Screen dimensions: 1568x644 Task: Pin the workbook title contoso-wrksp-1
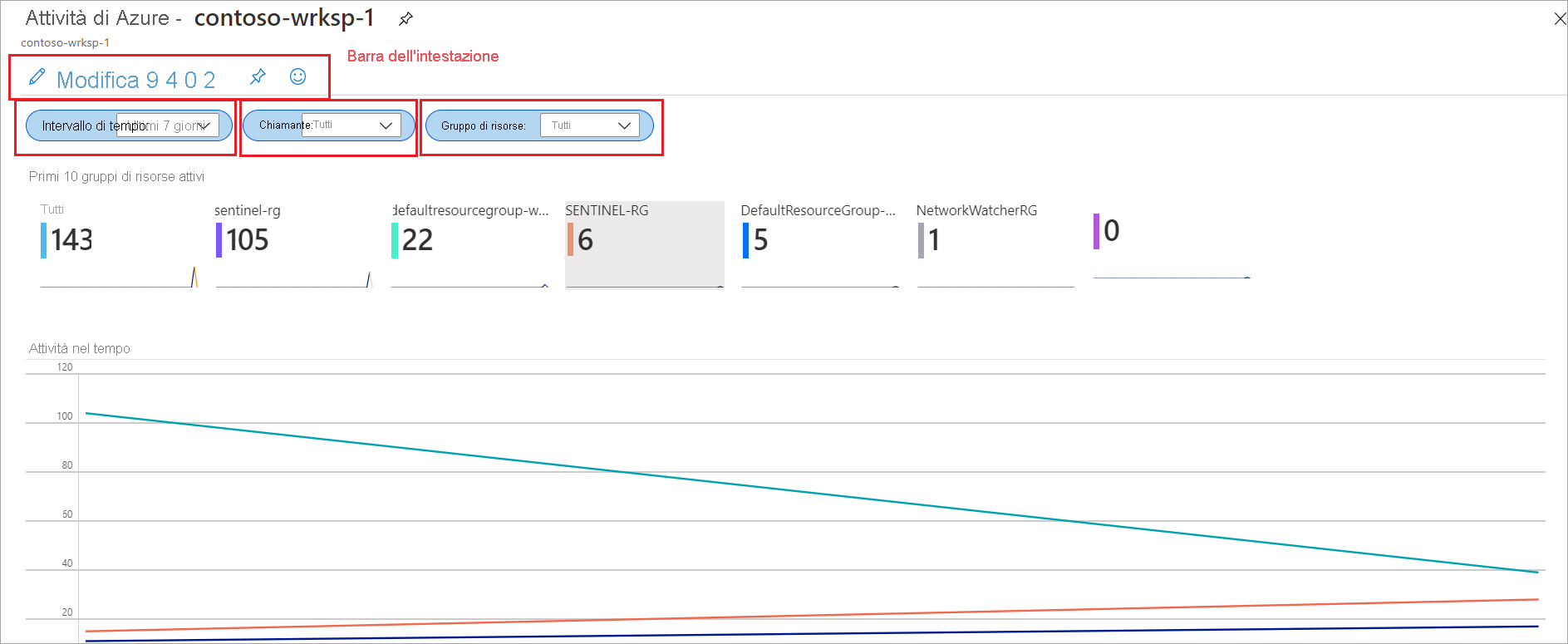click(x=406, y=18)
